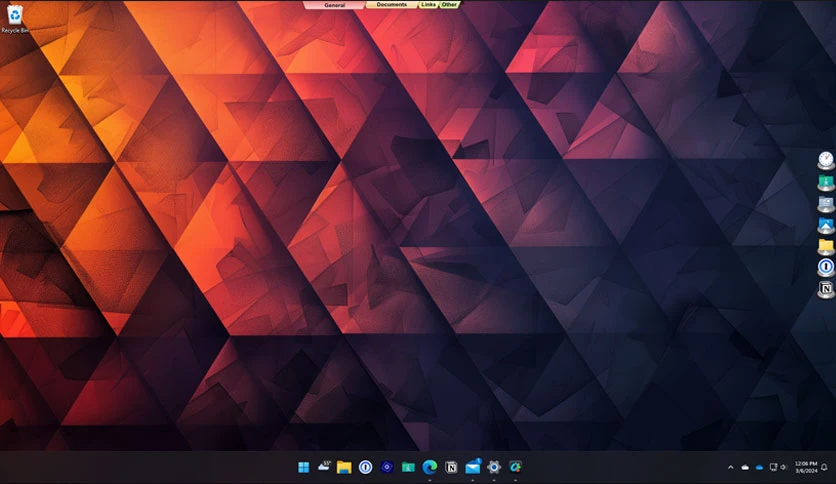836x484 pixels.
Task: Open network and volume quick settings
Action: (778, 467)
